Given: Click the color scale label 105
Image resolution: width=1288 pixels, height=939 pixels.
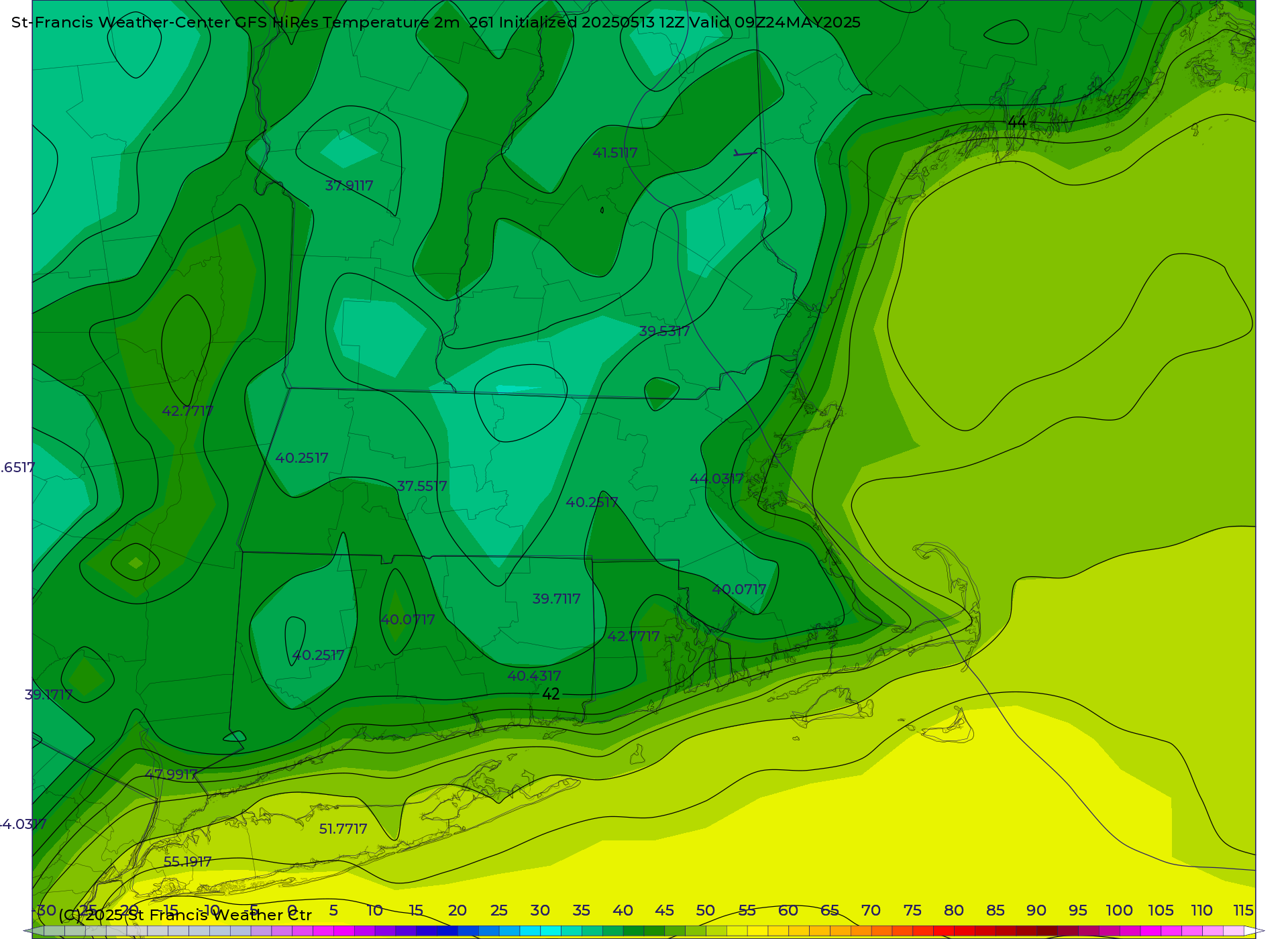Looking at the screenshot, I should point(1161,910).
